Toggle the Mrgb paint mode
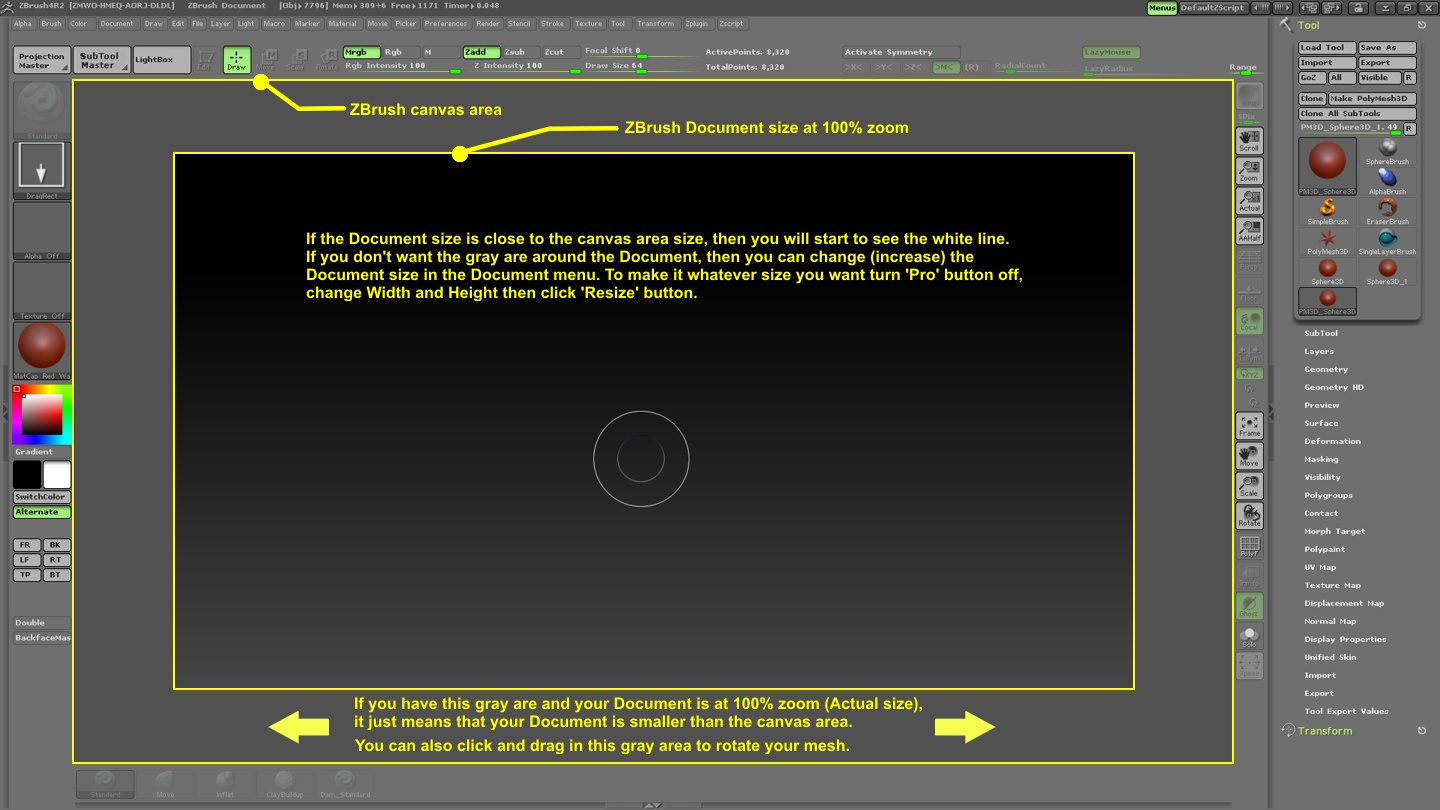Screen dimensions: 1440x810 coord(361,52)
